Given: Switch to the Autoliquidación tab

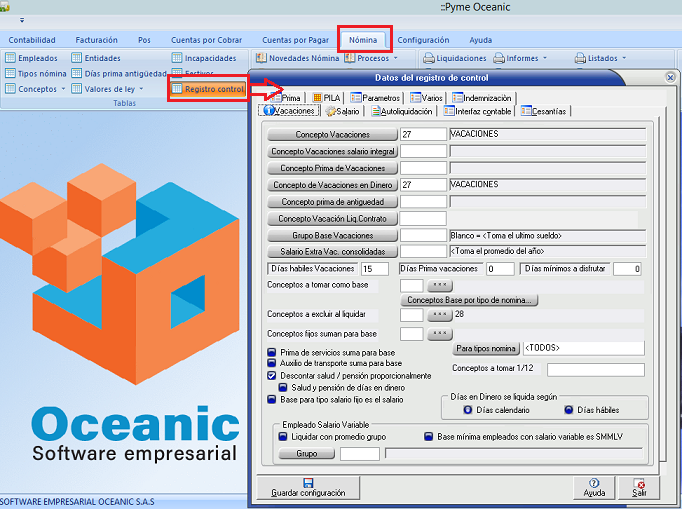Looking at the screenshot, I should tap(402, 111).
